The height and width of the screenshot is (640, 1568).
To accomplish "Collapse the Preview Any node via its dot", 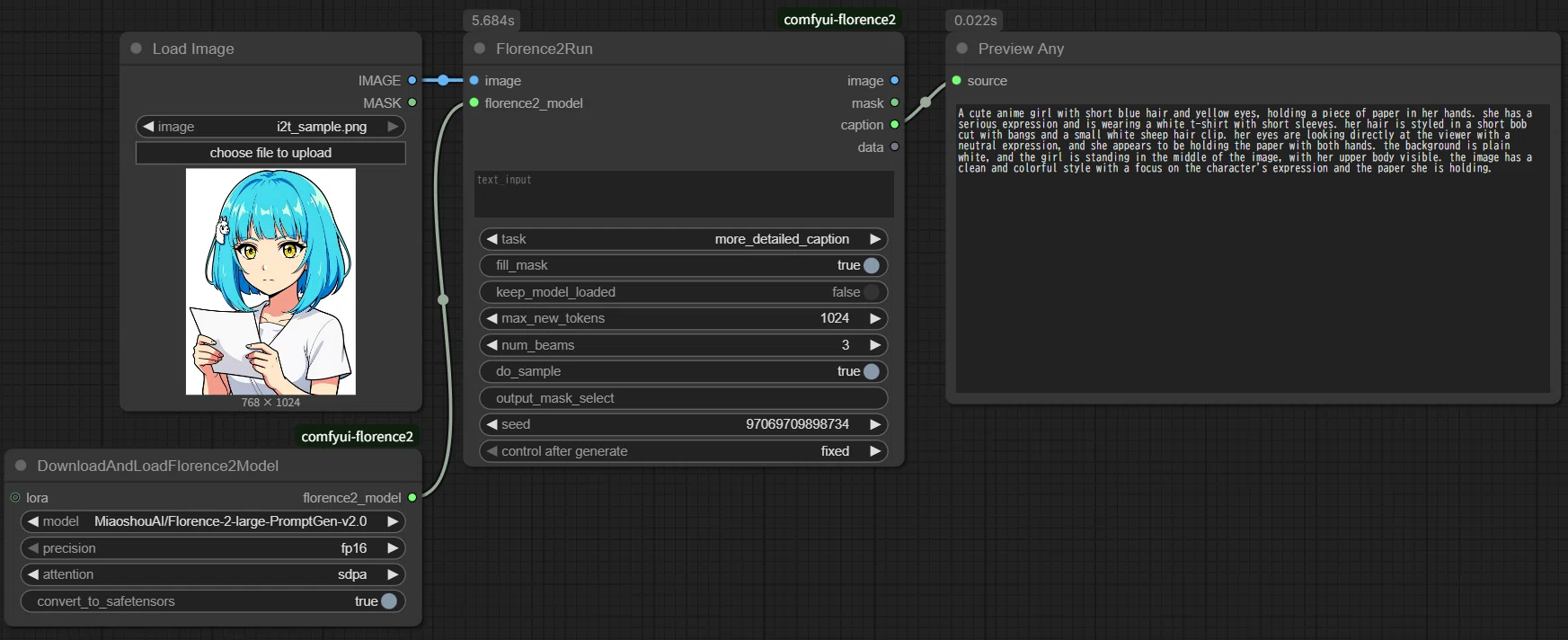I will [962, 49].
